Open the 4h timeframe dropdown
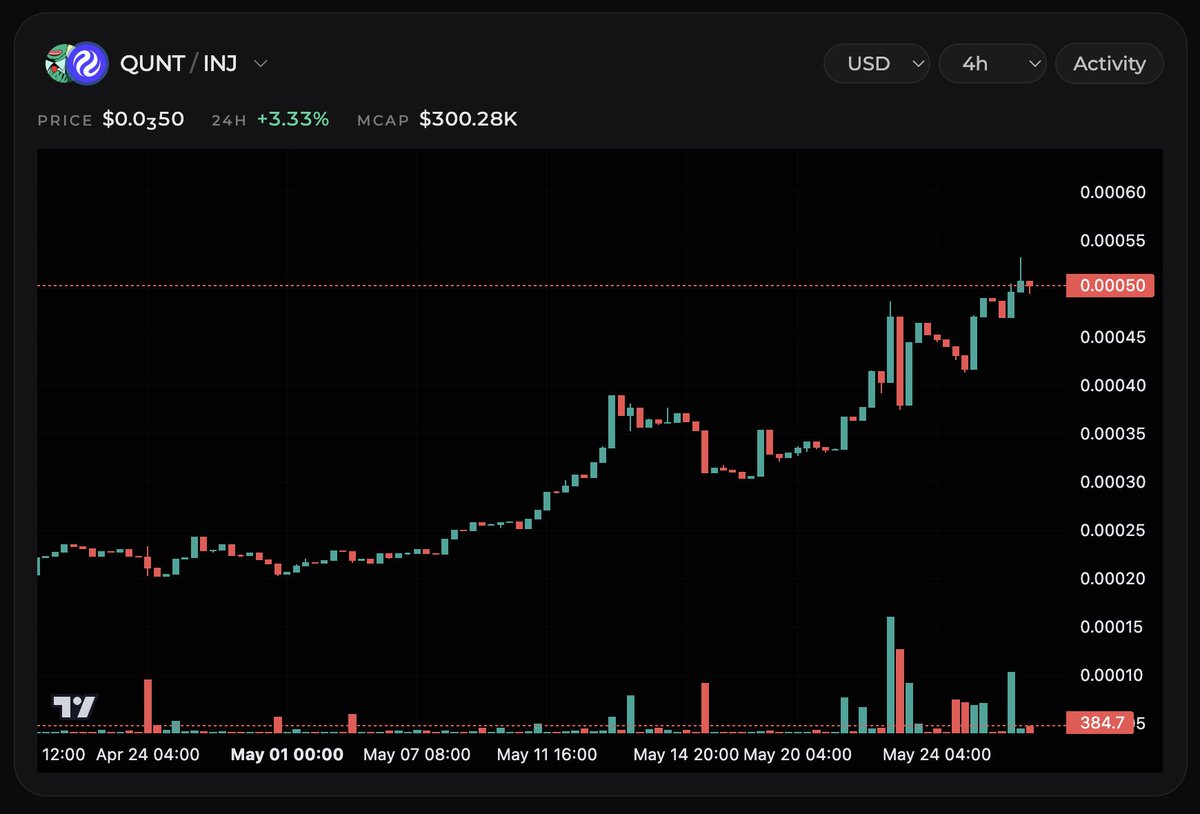This screenshot has width=1200, height=814. coord(992,63)
